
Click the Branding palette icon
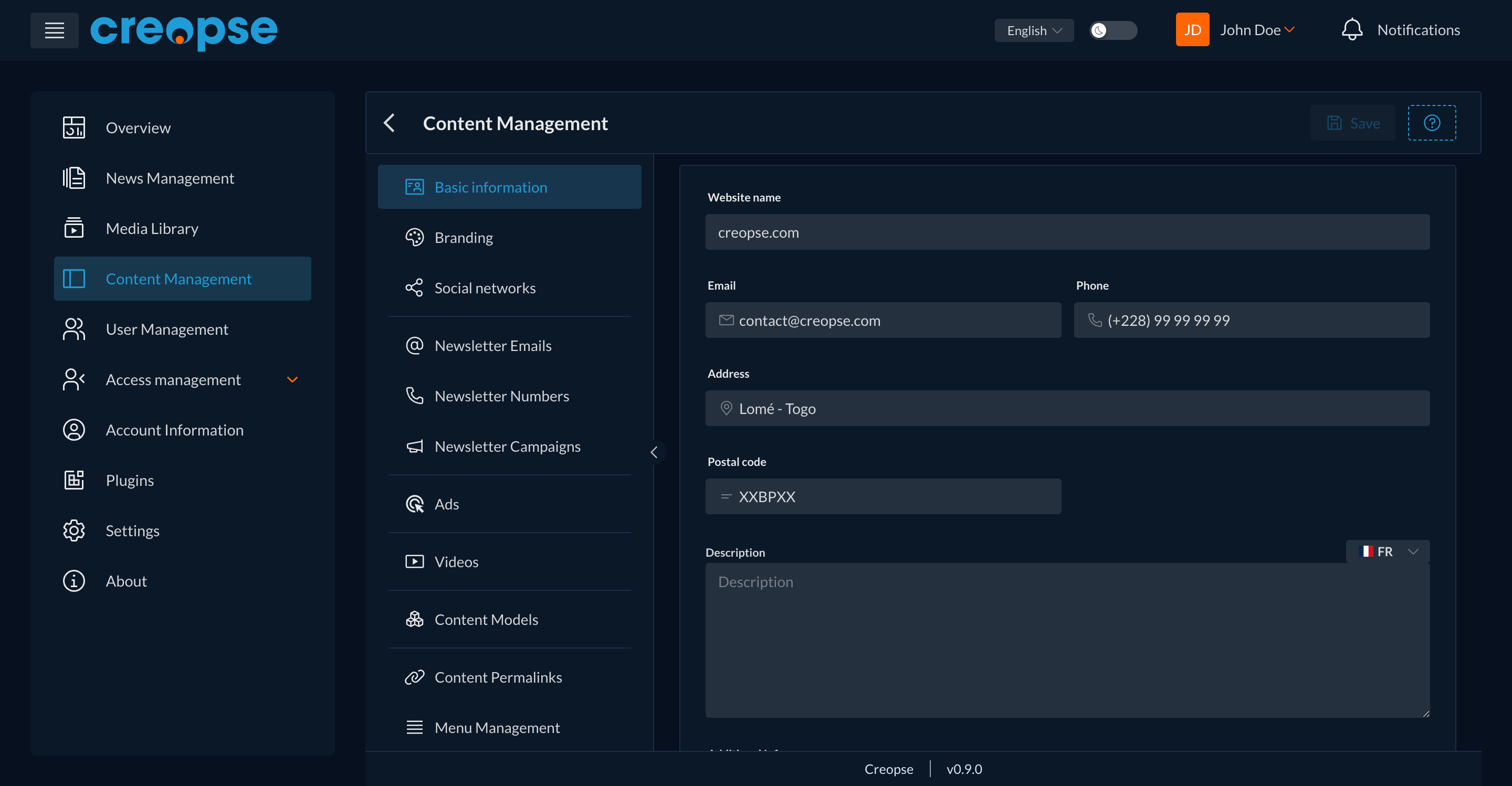pos(414,238)
